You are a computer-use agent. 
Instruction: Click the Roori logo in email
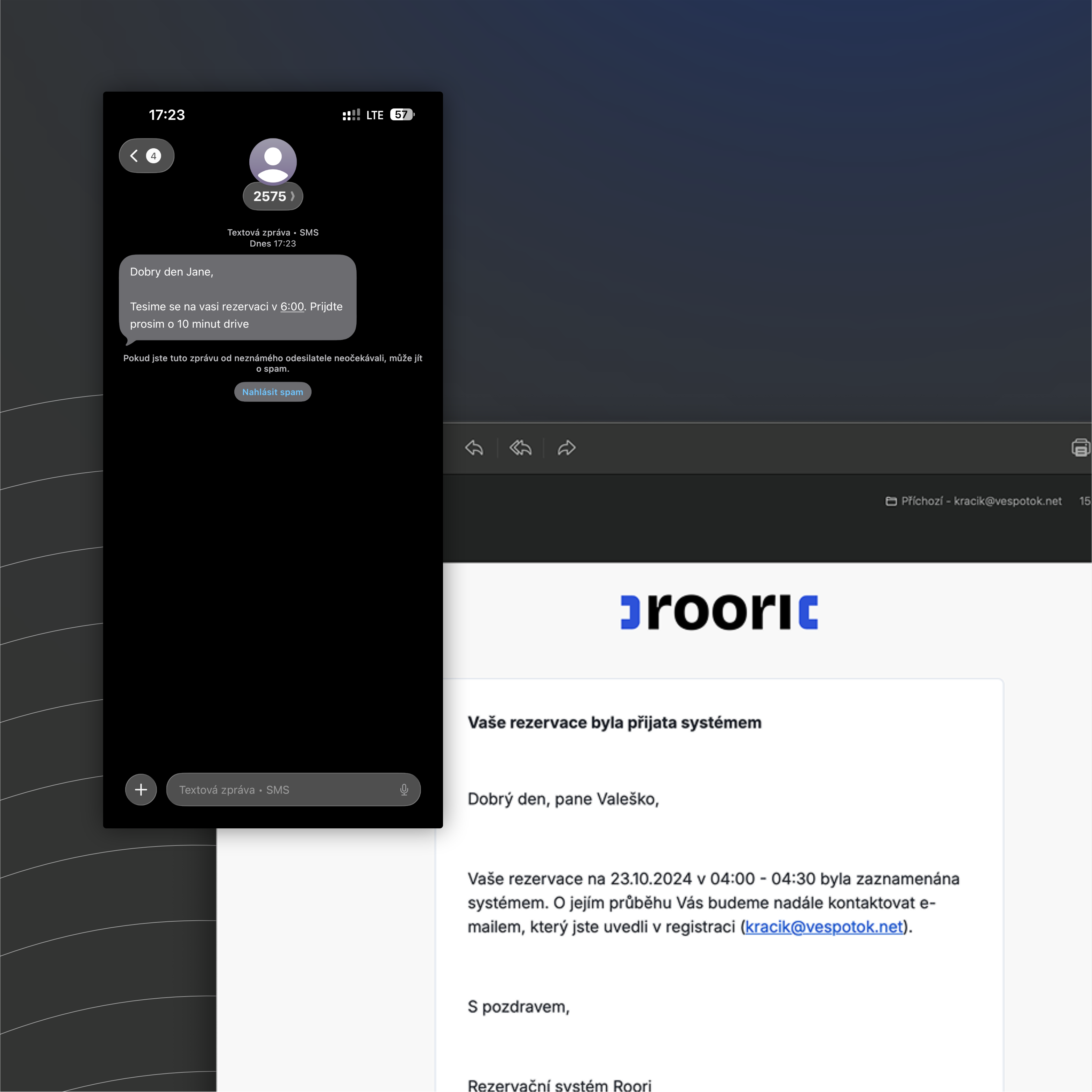(719, 612)
